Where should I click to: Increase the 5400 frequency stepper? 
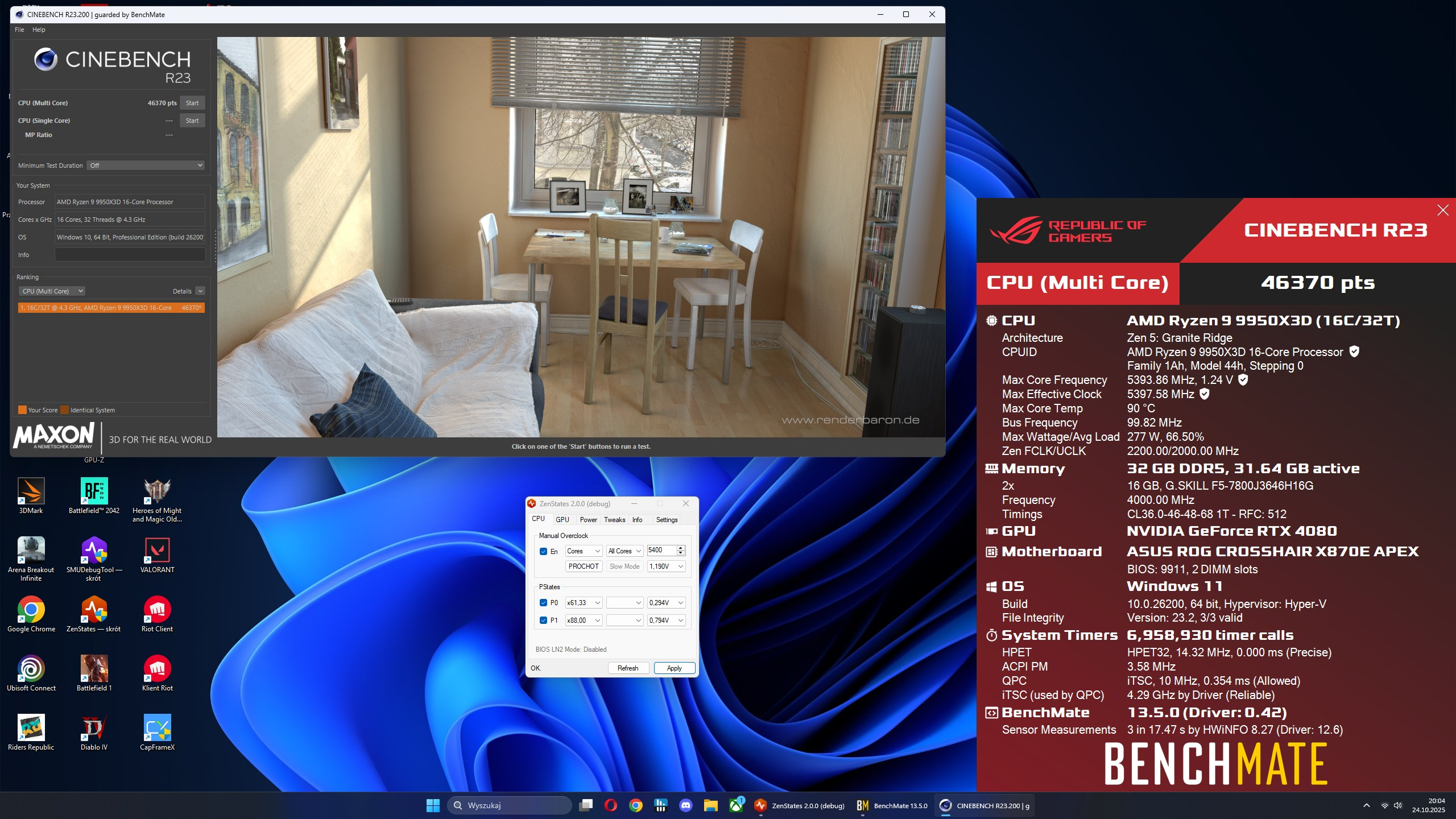[x=680, y=548]
